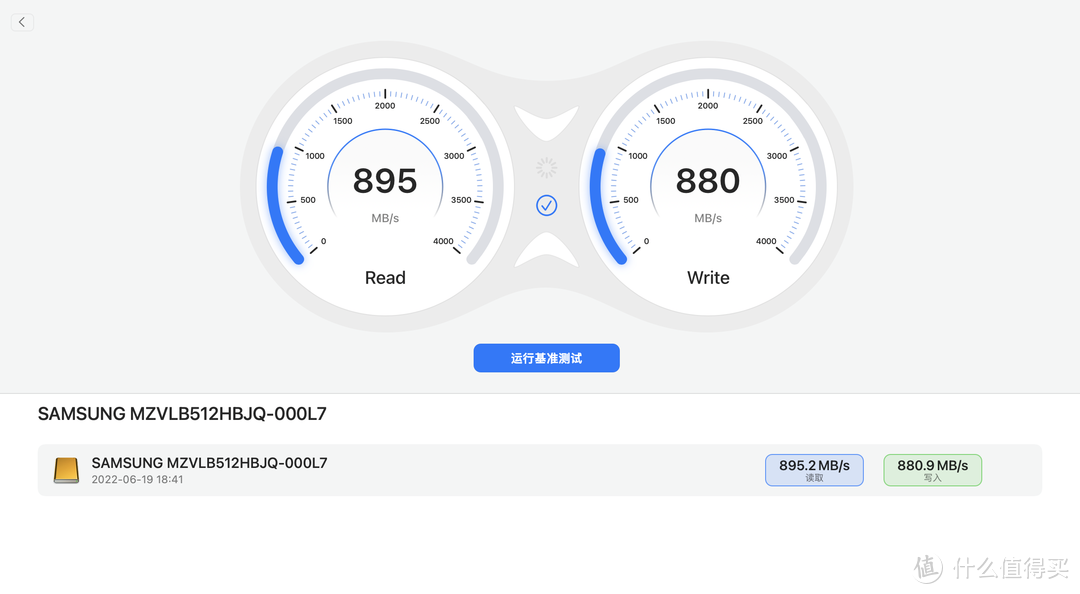
Task: Click the 4000 mark on Read gauge
Action: click(x=443, y=241)
